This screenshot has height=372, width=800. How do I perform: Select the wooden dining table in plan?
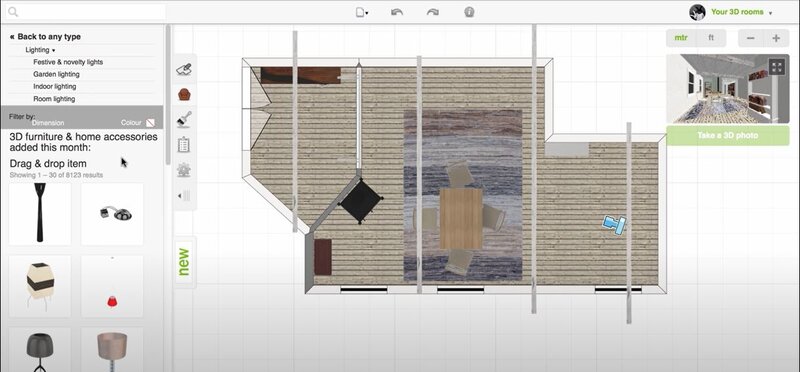click(461, 218)
